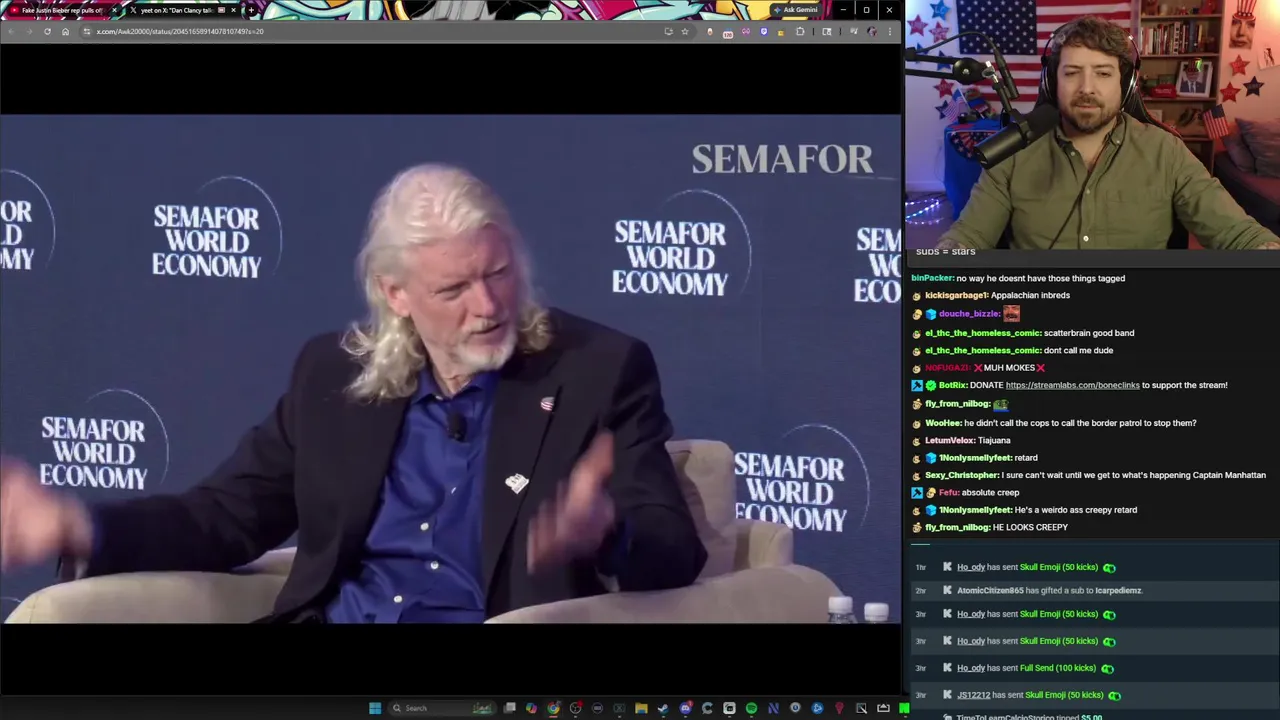Open the Chrome home page button
This screenshot has height=720, width=1280.
[x=65, y=31]
